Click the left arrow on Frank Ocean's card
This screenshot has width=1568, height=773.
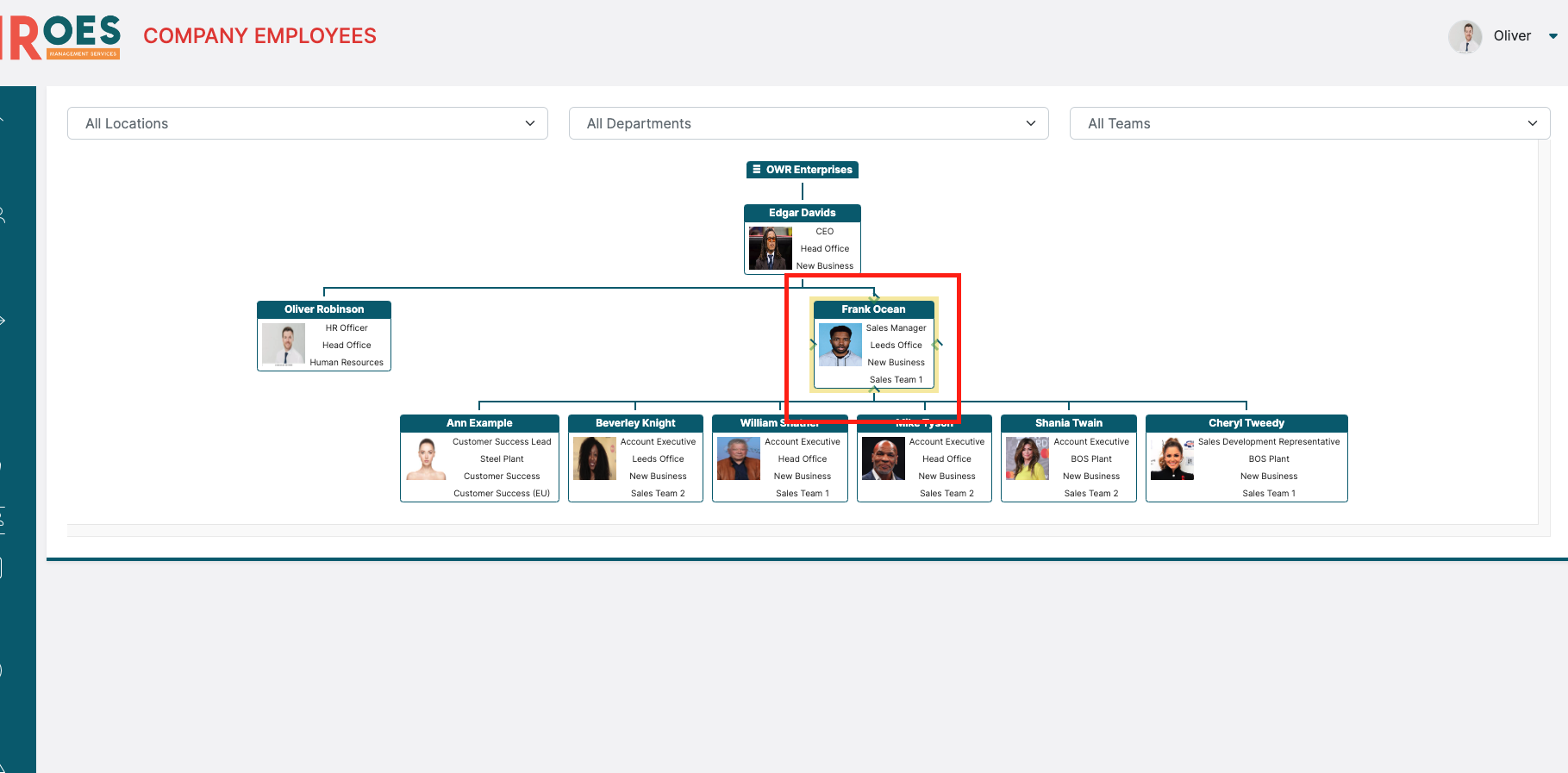(812, 344)
